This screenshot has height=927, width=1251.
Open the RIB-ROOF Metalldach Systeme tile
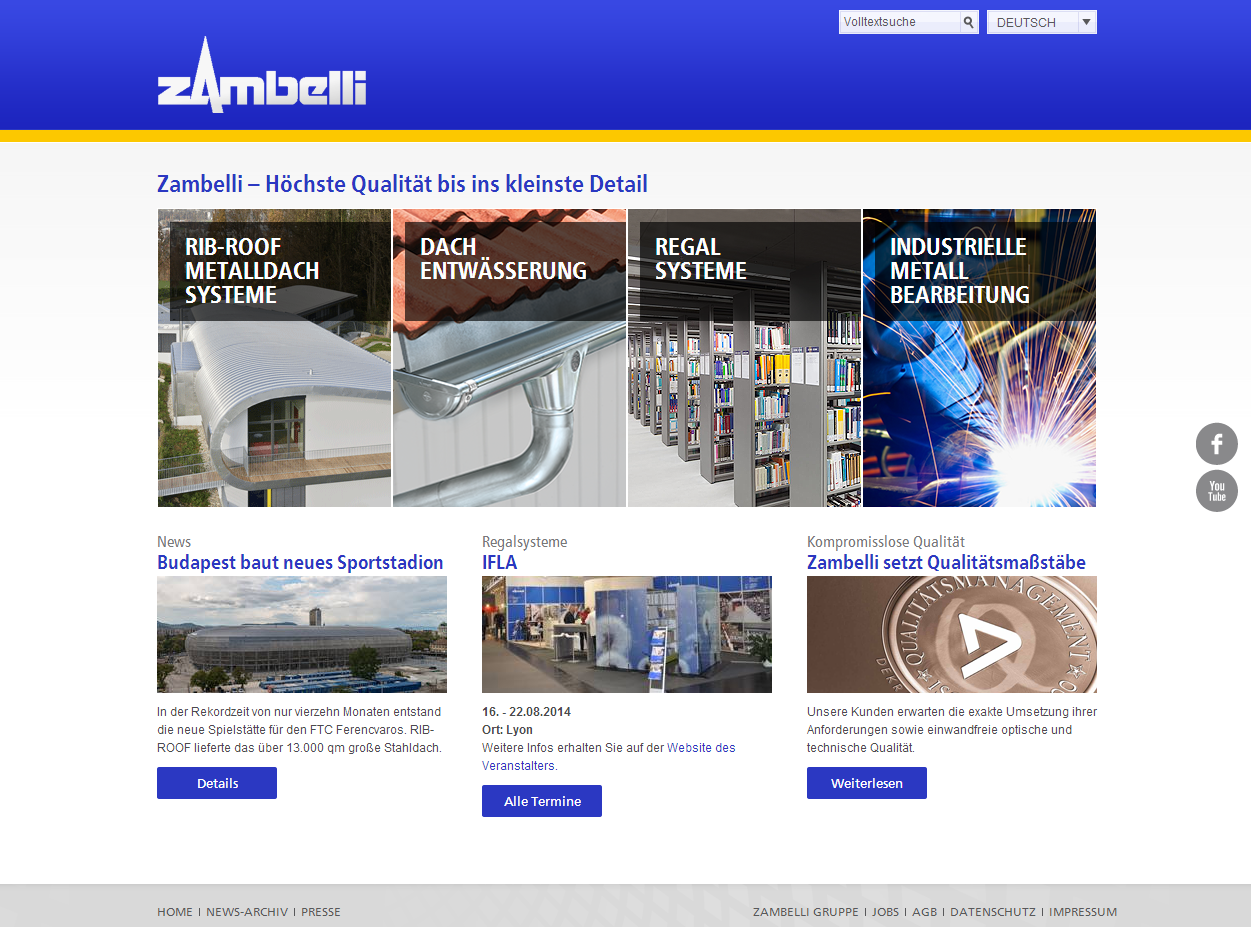click(x=274, y=358)
